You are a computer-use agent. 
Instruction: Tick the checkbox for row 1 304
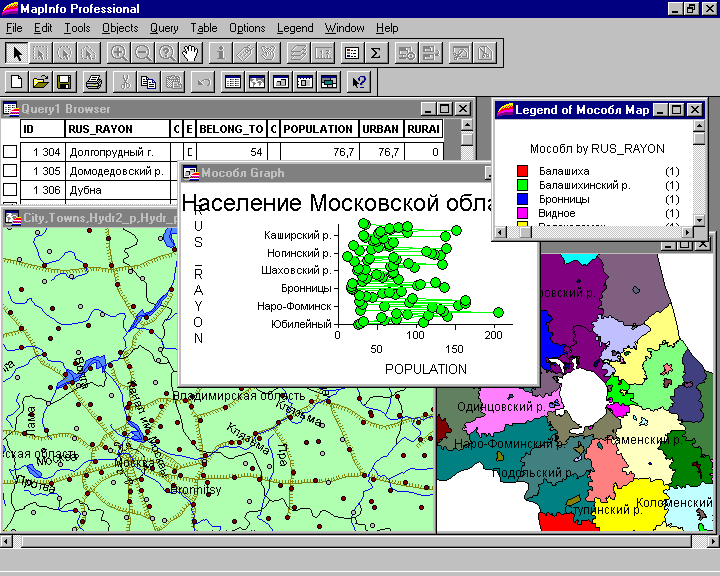point(10,152)
